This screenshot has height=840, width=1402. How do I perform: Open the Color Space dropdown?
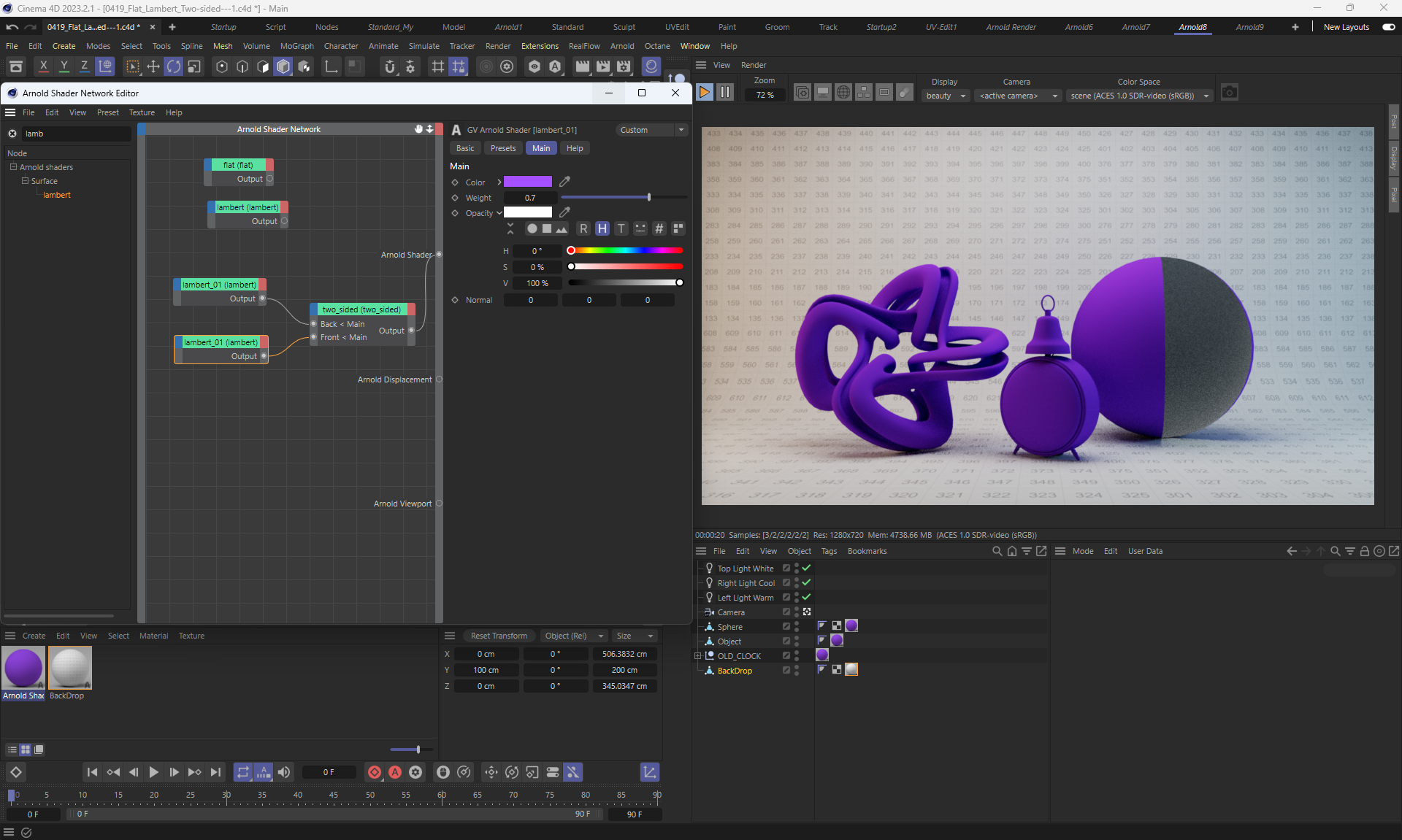[1139, 96]
